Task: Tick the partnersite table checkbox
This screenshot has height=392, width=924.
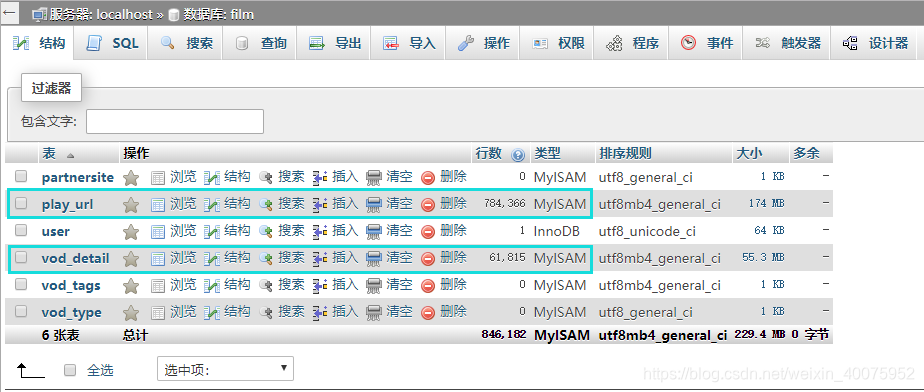Action: (21, 176)
